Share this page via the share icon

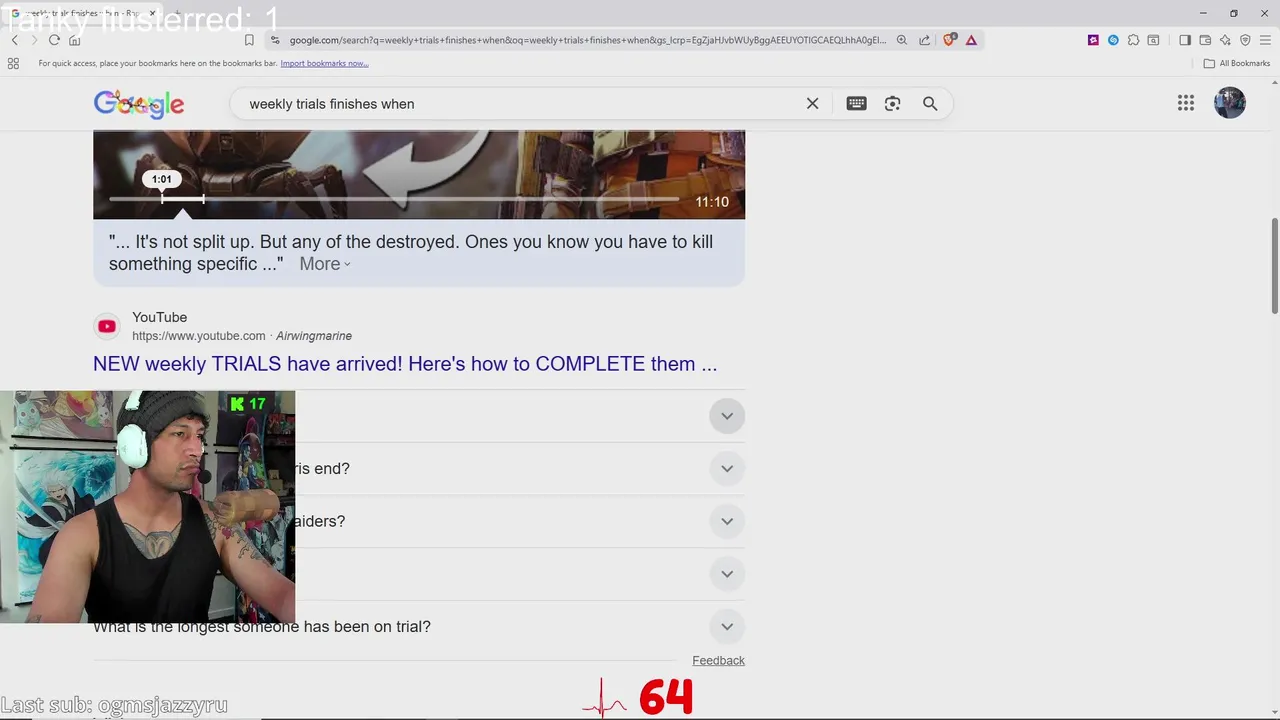[x=924, y=40]
